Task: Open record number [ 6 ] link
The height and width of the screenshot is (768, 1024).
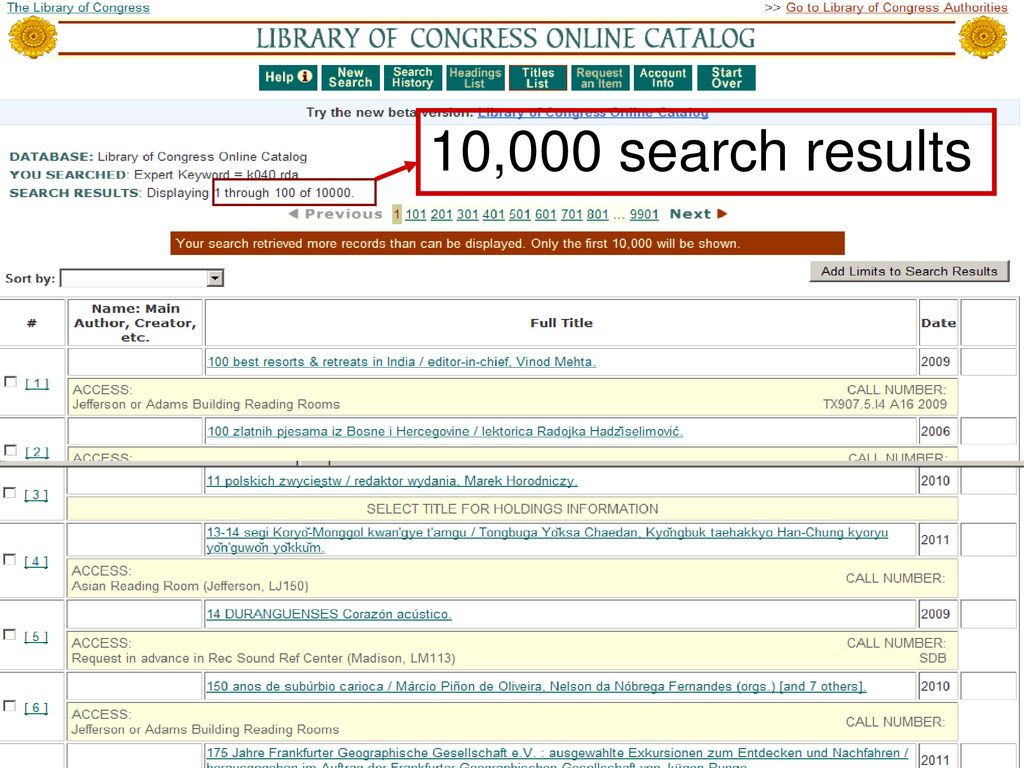Action: [37, 708]
